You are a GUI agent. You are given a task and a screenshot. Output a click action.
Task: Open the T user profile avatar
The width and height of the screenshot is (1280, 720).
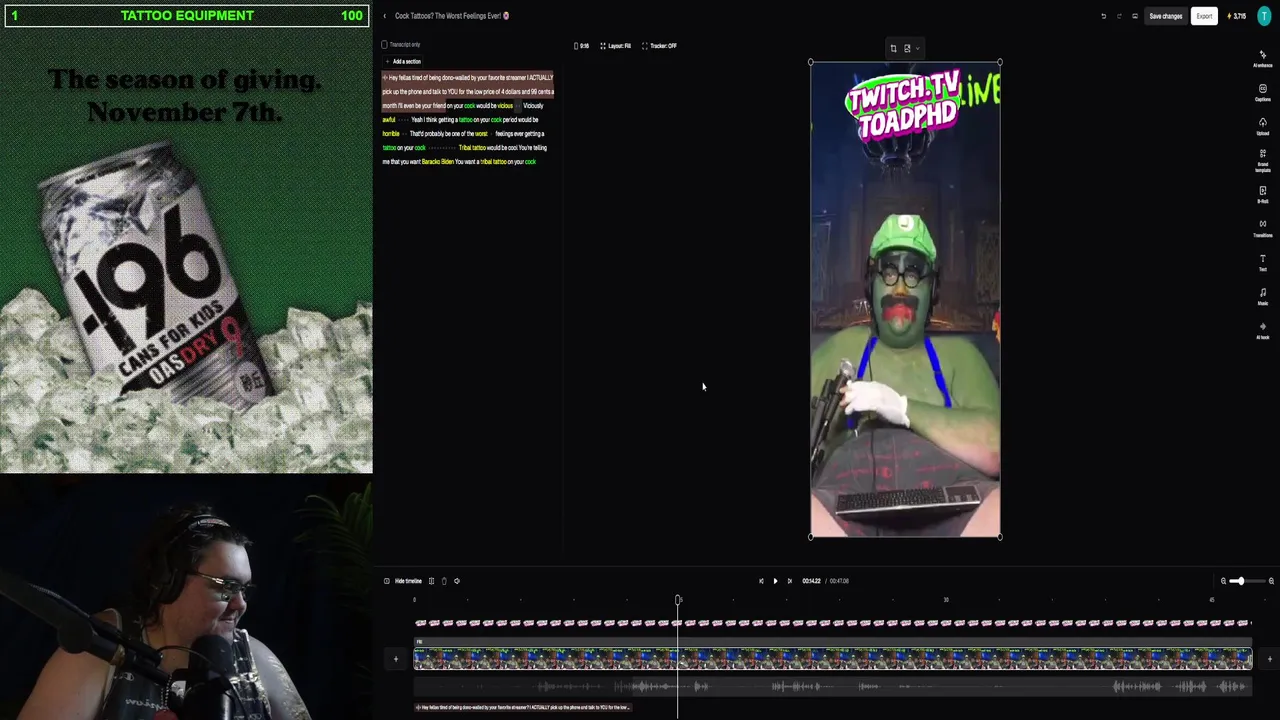click(1265, 16)
